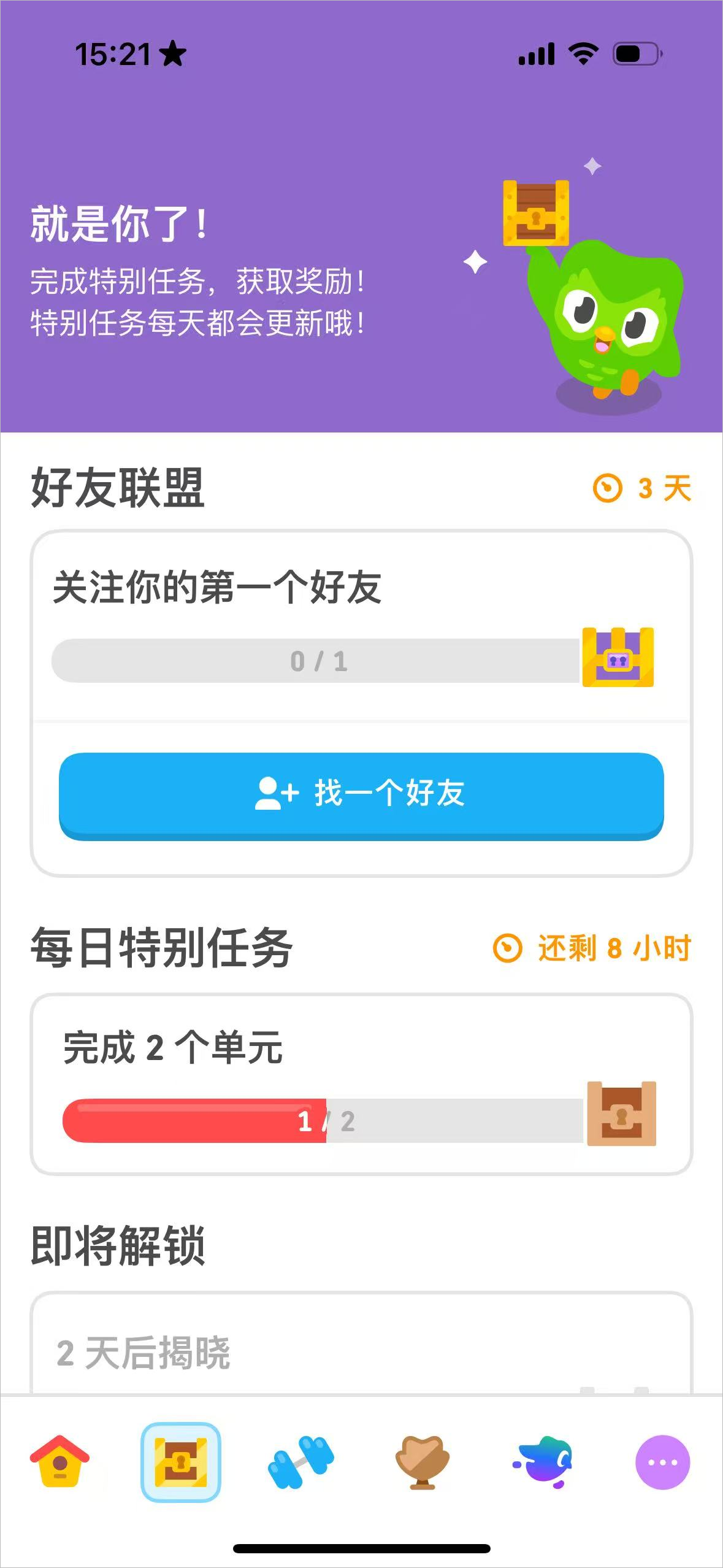Tap the brown daily quest reward chest

coord(621,1113)
